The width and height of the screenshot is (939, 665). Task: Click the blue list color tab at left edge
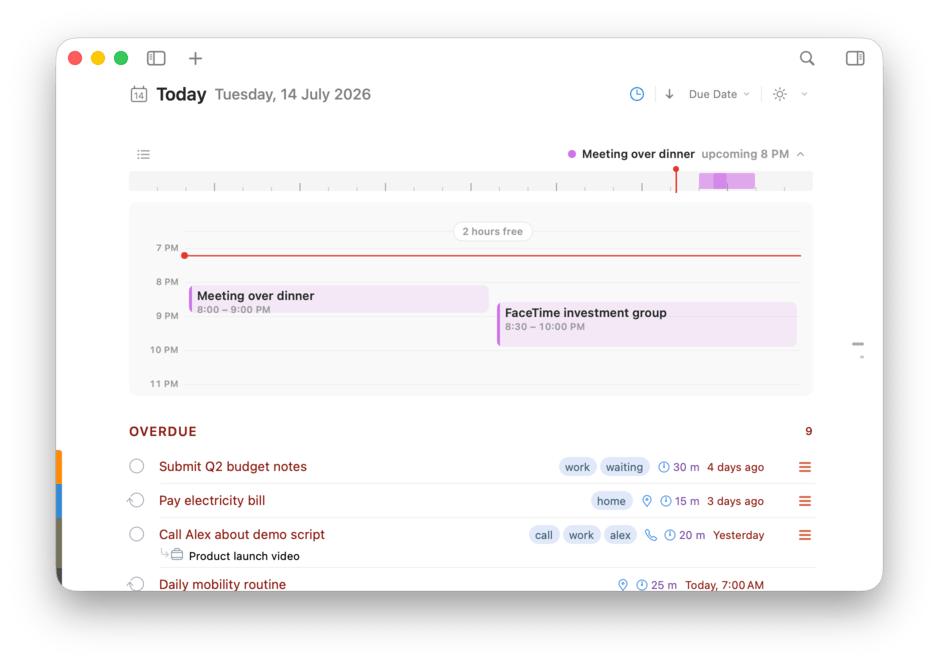pyautogui.click(x=59, y=501)
